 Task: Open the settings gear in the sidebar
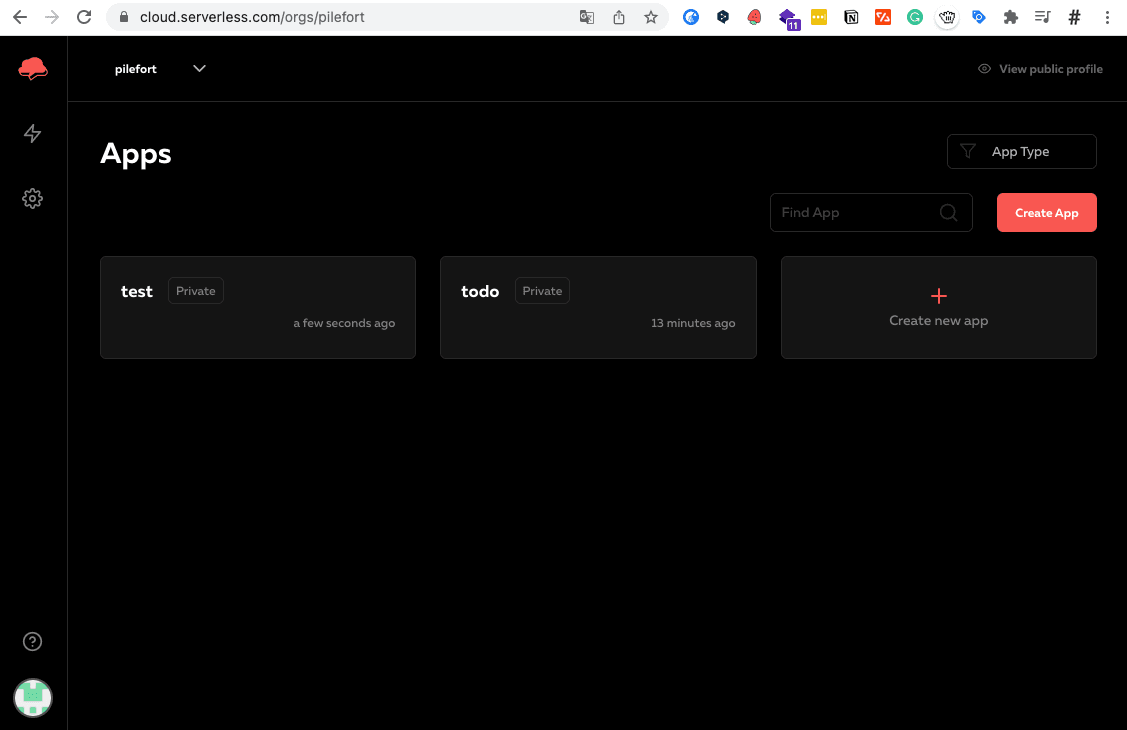[33, 198]
